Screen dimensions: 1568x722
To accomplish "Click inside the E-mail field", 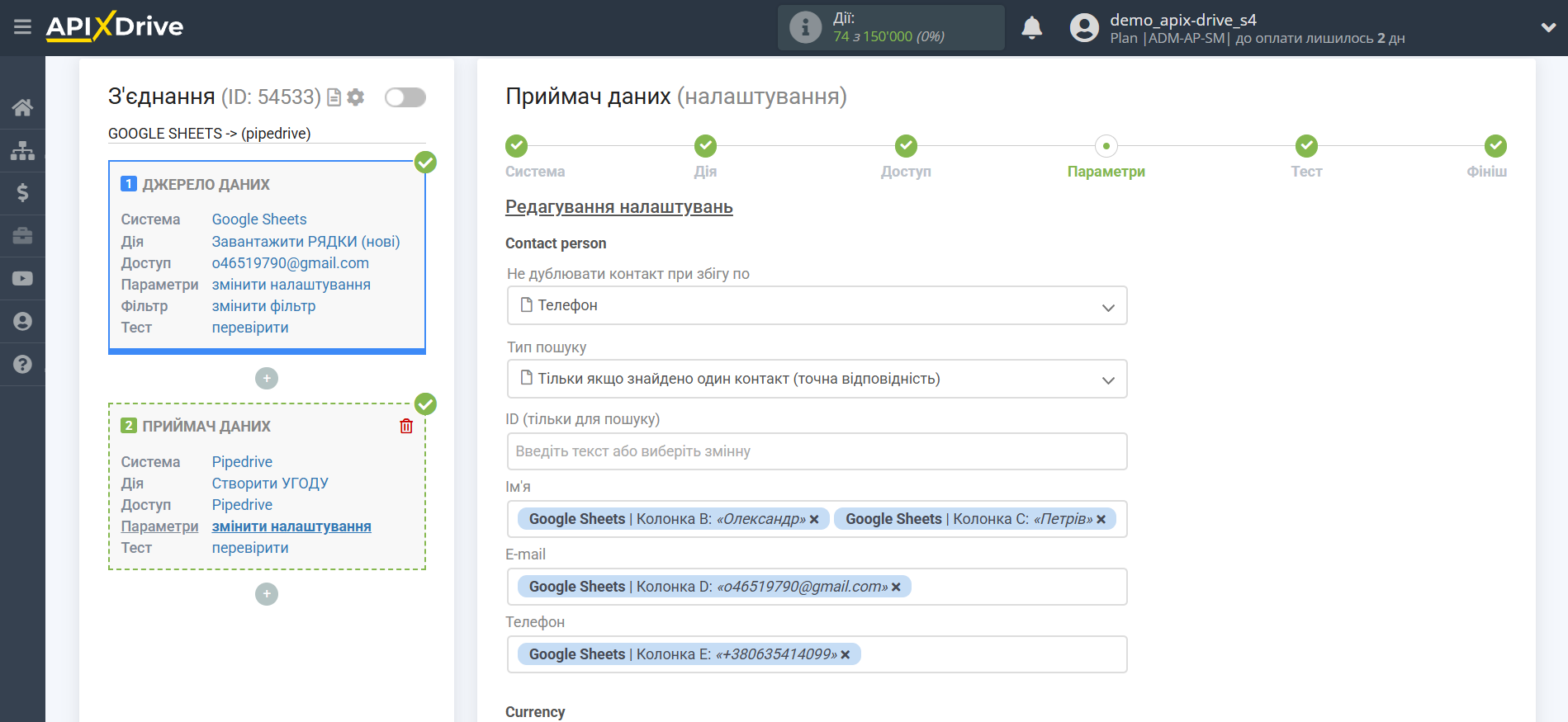I will coord(817,587).
